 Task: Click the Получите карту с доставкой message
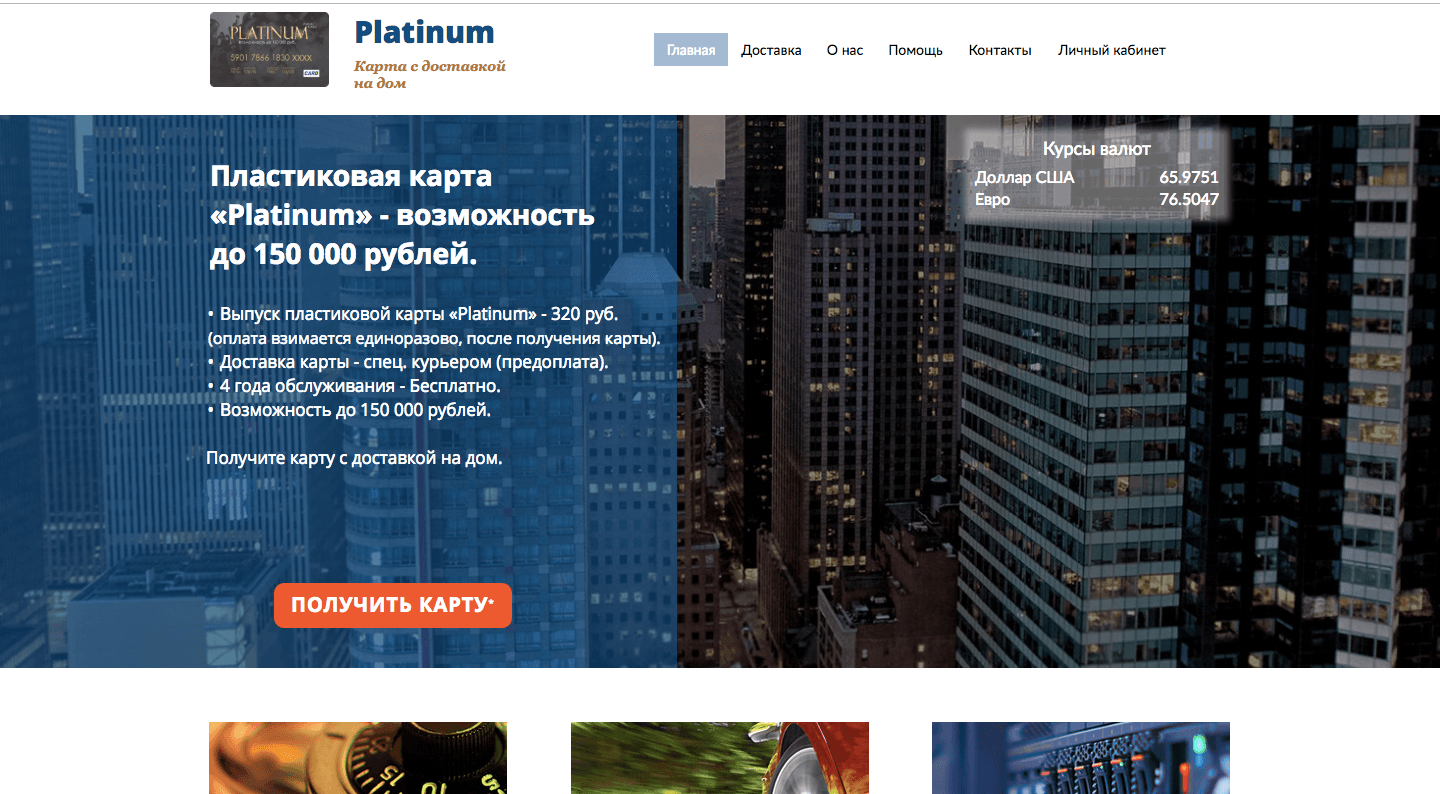coord(353,457)
